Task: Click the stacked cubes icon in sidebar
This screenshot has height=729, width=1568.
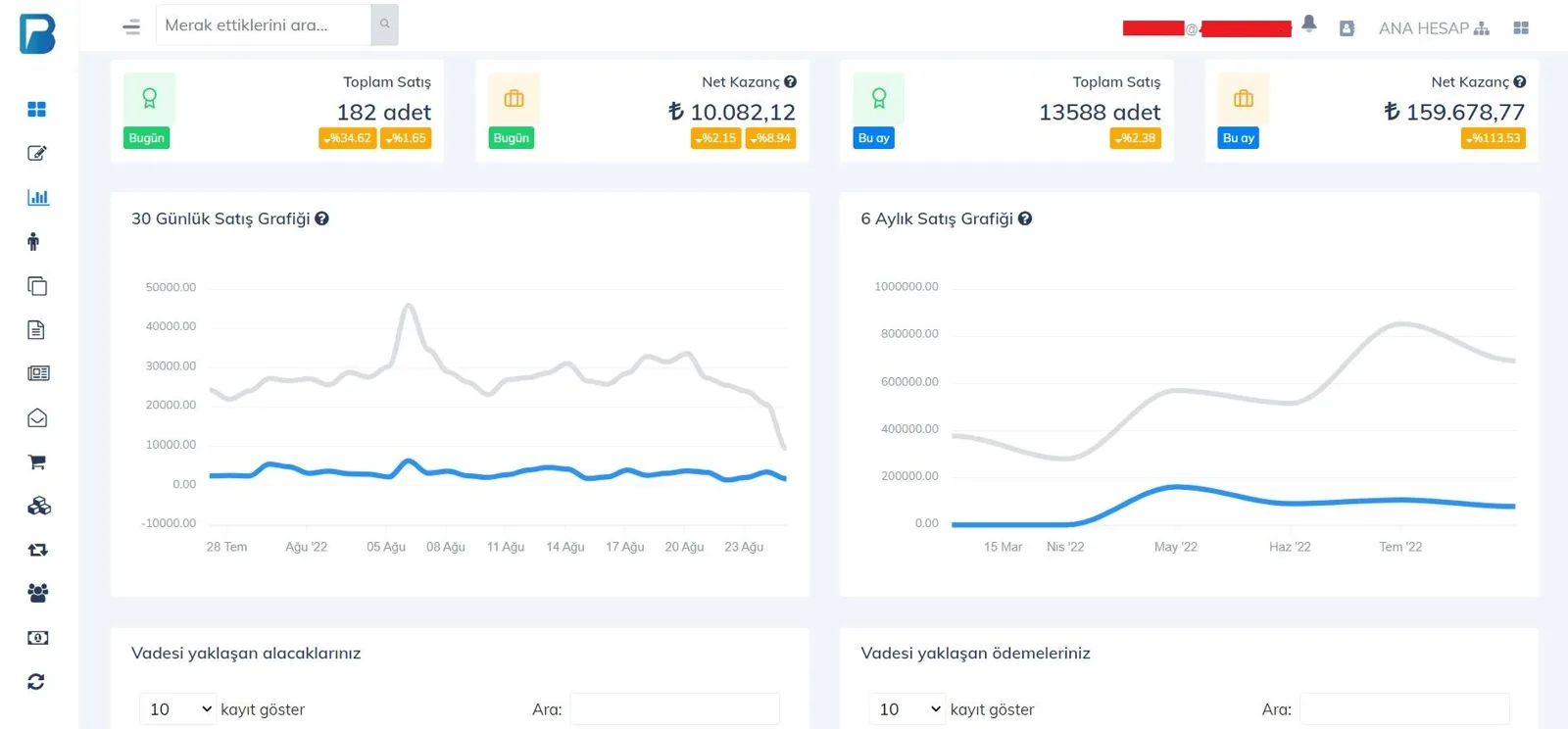Action: click(39, 506)
